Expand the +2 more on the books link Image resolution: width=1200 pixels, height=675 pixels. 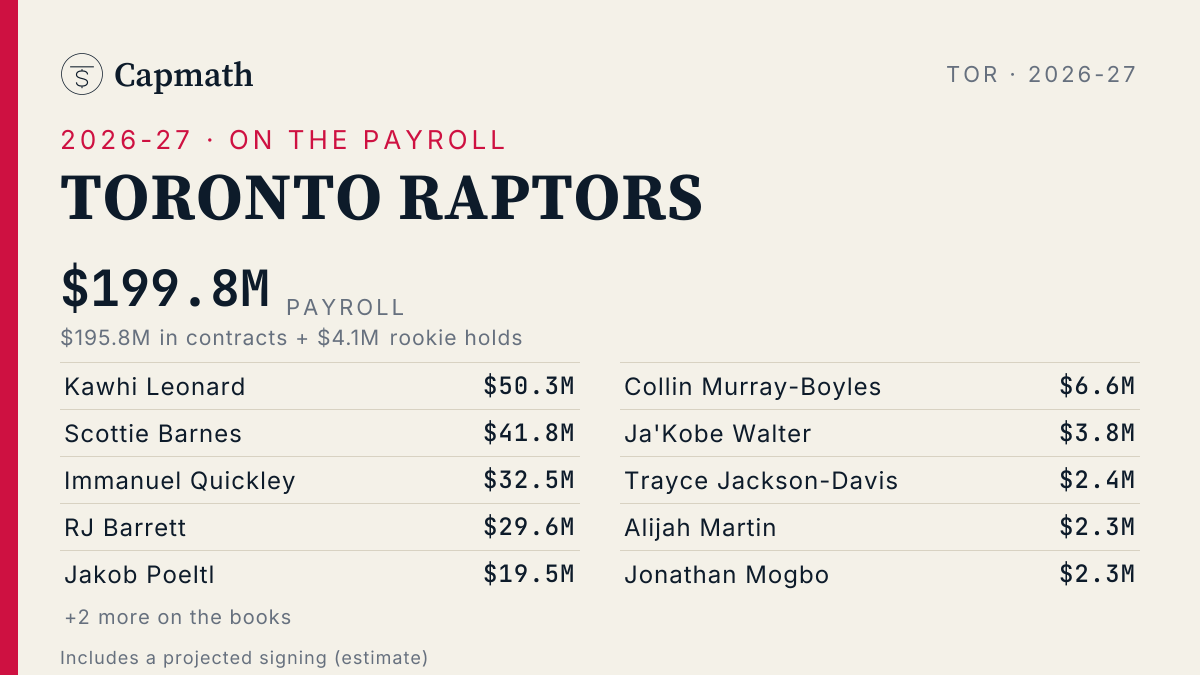[178, 617]
